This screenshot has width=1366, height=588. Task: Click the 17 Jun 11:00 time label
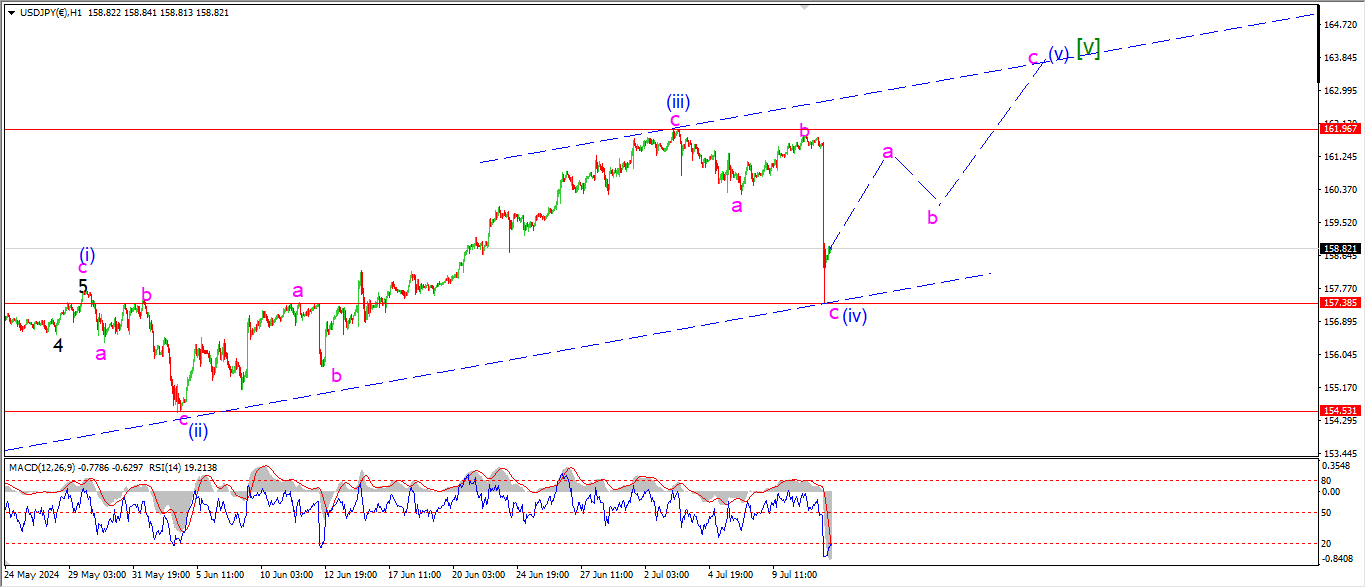click(415, 575)
